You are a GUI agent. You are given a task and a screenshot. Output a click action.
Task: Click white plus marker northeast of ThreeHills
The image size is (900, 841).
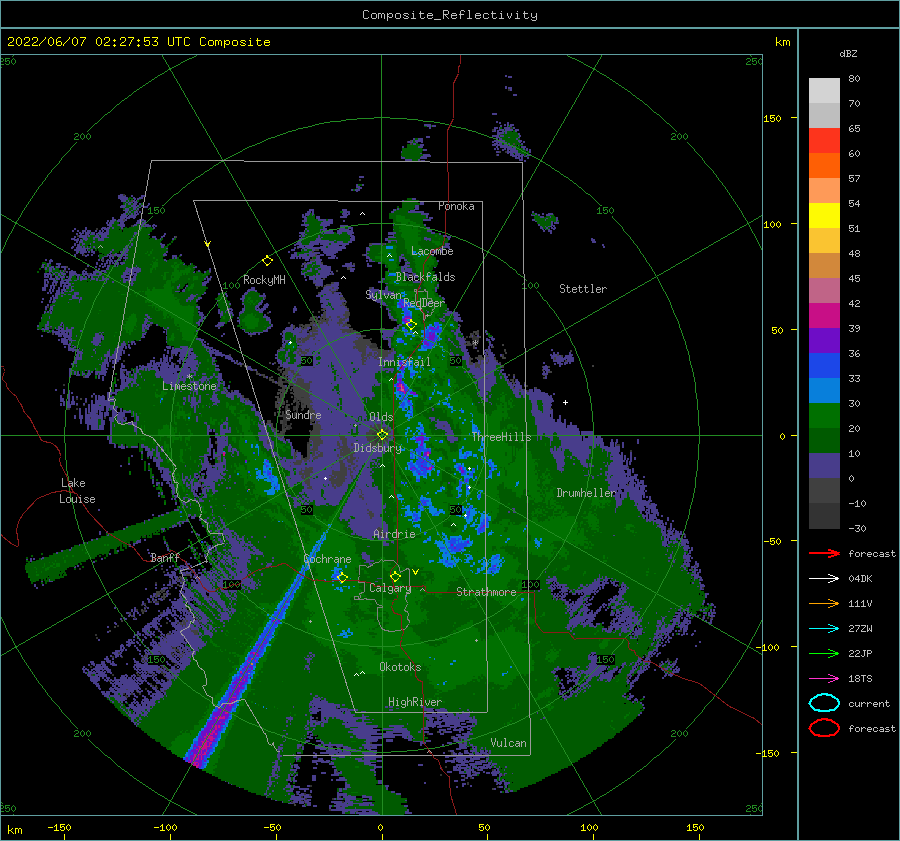coord(565,402)
